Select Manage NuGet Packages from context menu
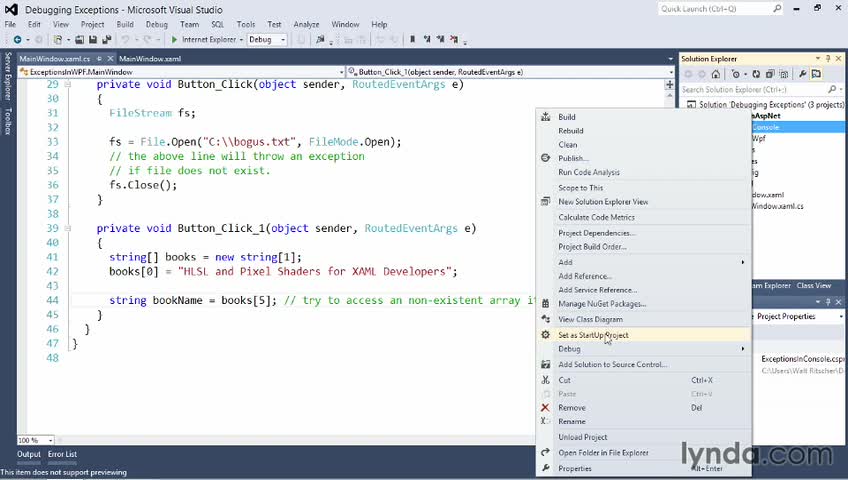 click(x=604, y=304)
